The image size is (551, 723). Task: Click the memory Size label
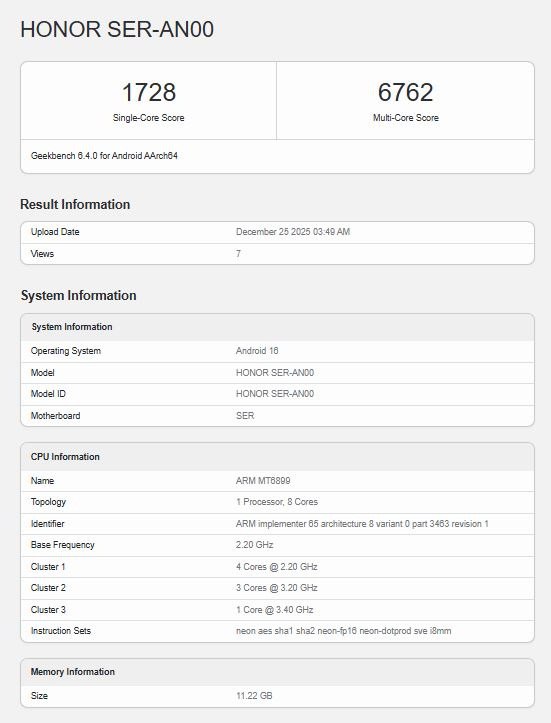[39, 696]
